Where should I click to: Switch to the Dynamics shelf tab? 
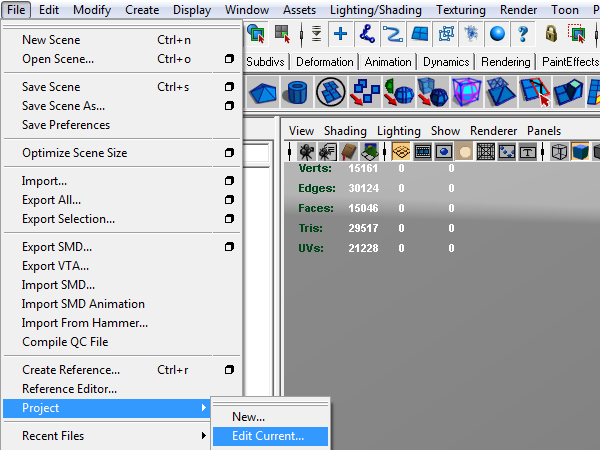(x=446, y=62)
